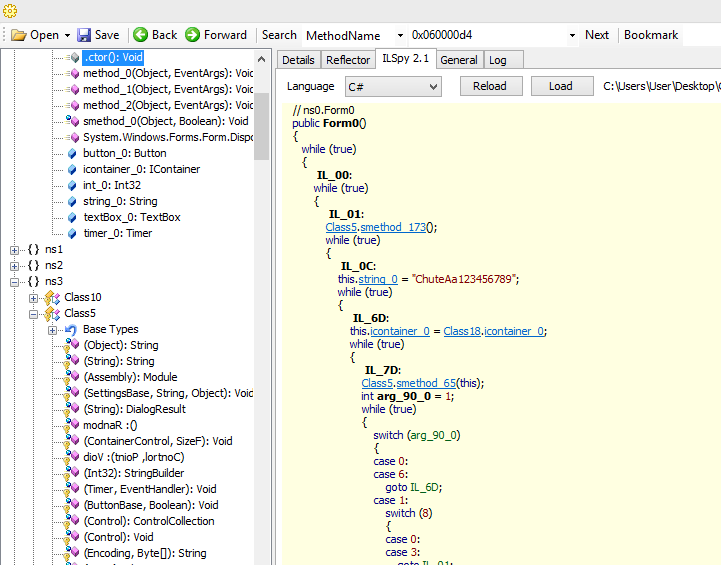721x565 pixels.
Task: Click the modnaR method icon
Action: tap(72, 425)
